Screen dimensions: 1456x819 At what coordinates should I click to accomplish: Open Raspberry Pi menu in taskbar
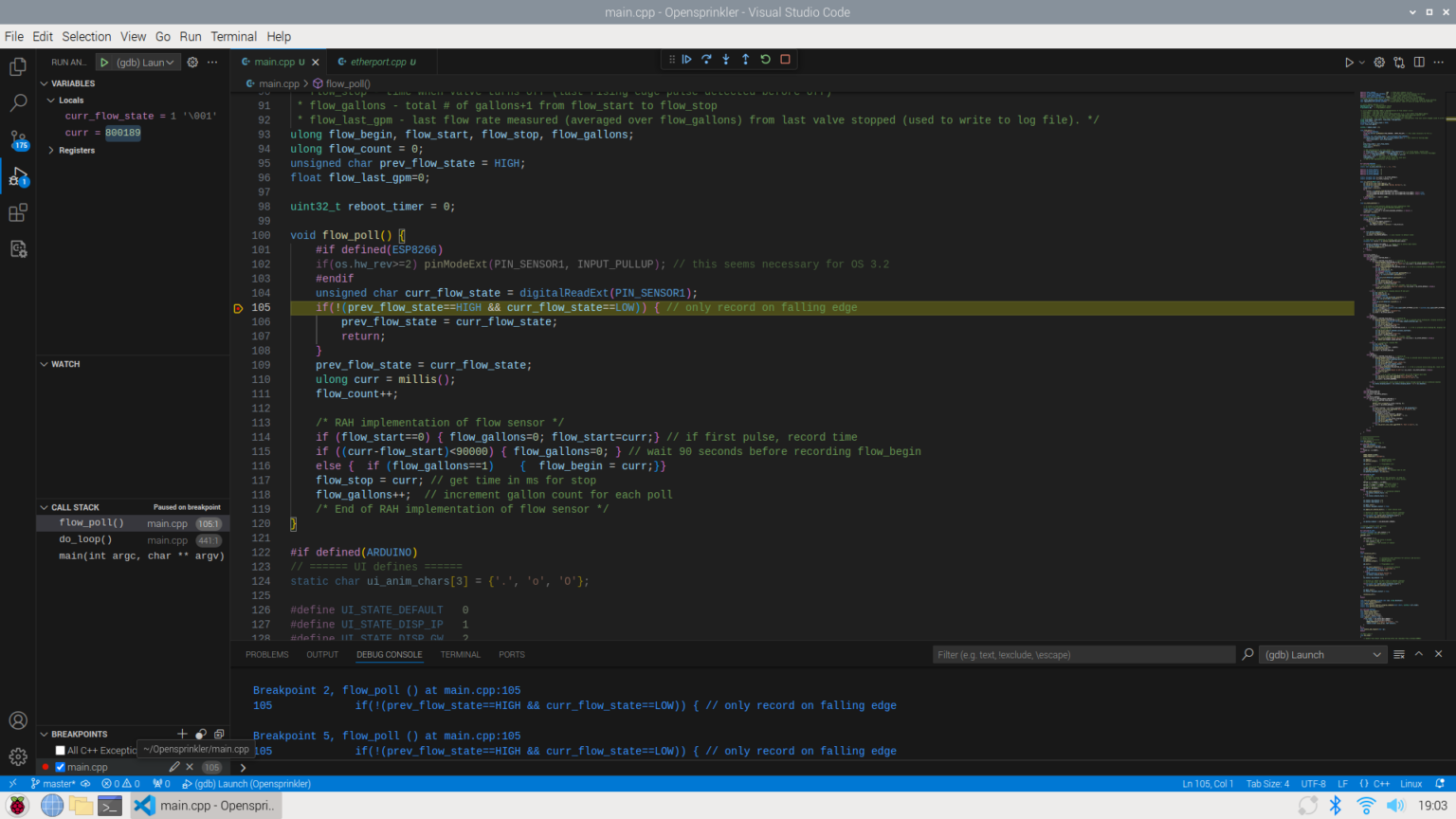coord(18,806)
